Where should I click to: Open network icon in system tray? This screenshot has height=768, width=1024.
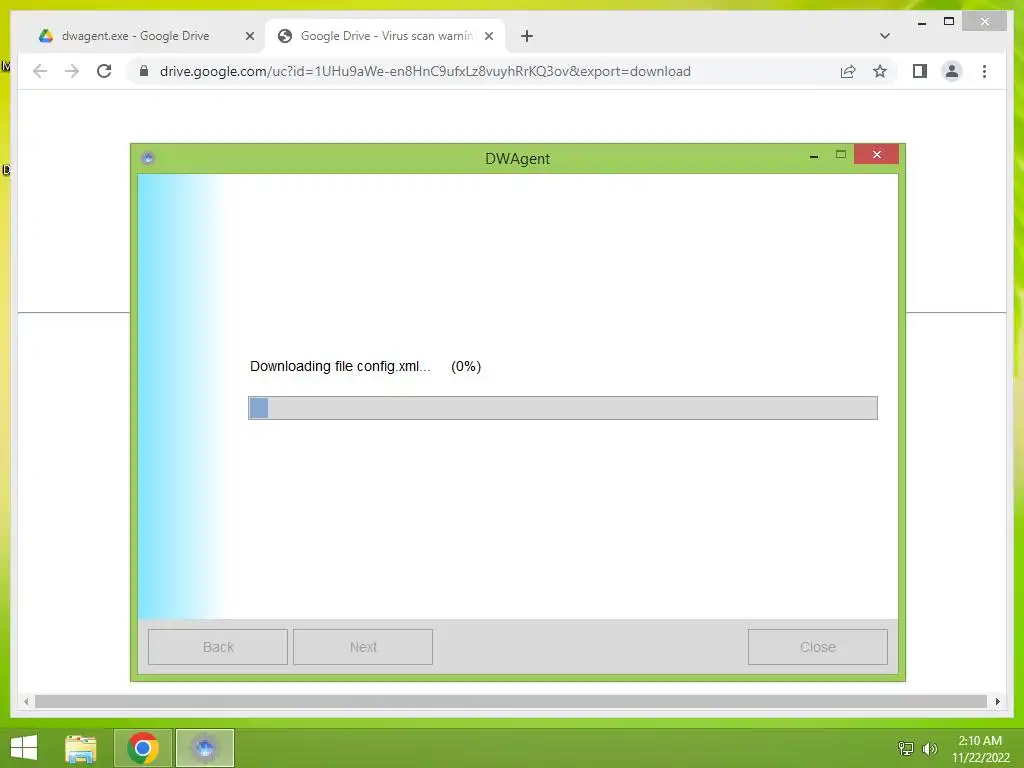pyautogui.click(x=906, y=748)
